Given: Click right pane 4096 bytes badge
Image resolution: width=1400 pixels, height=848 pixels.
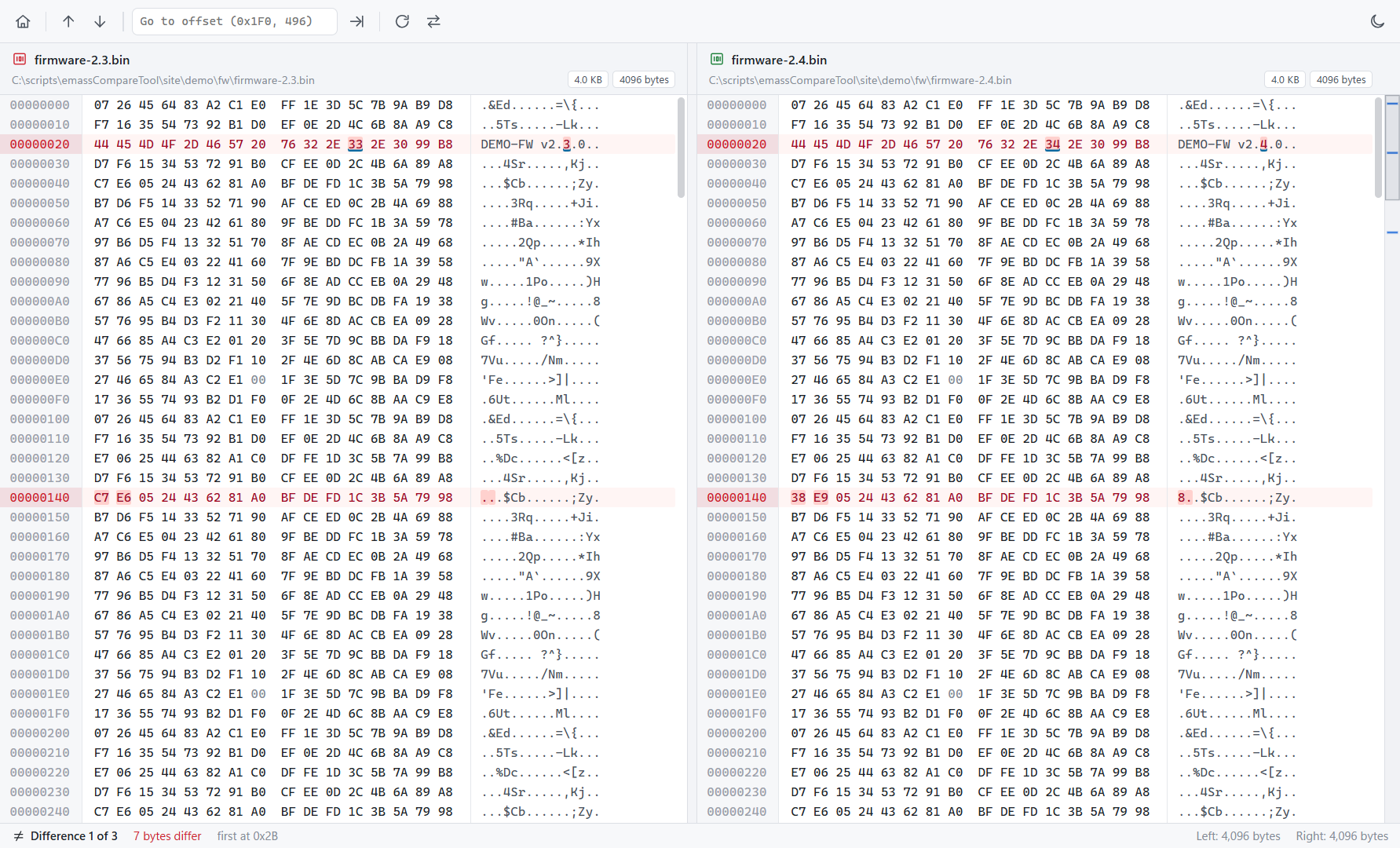Looking at the screenshot, I should pyautogui.click(x=1341, y=79).
